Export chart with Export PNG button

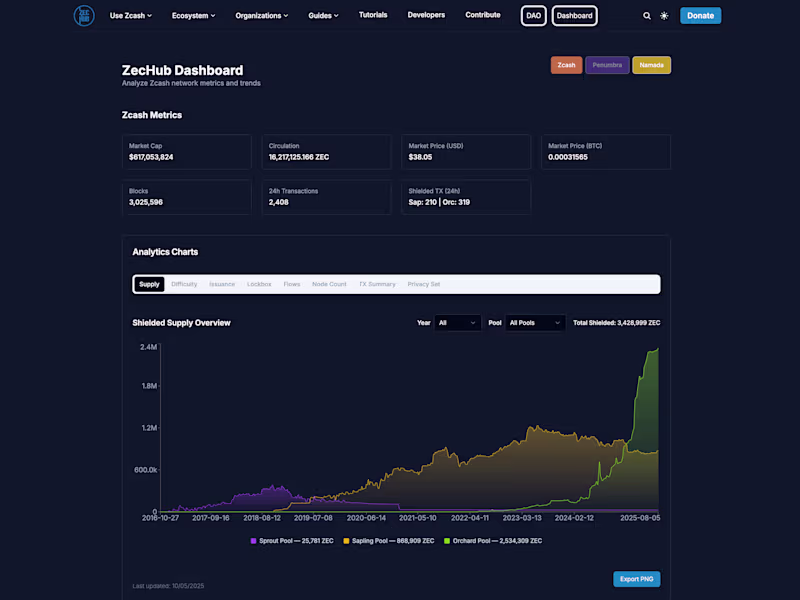coord(636,579)
